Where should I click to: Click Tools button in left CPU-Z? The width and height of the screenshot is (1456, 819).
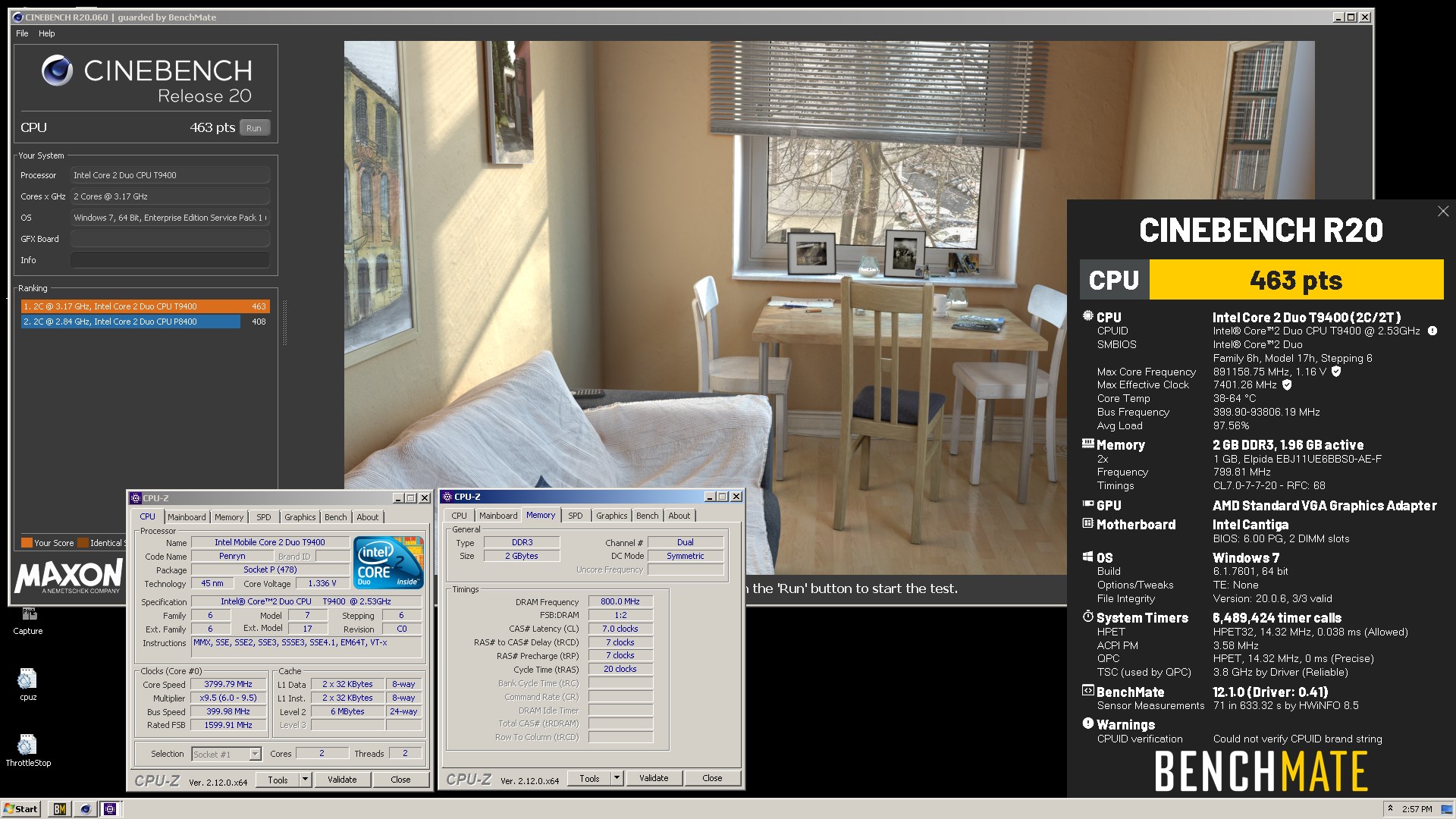278,780
